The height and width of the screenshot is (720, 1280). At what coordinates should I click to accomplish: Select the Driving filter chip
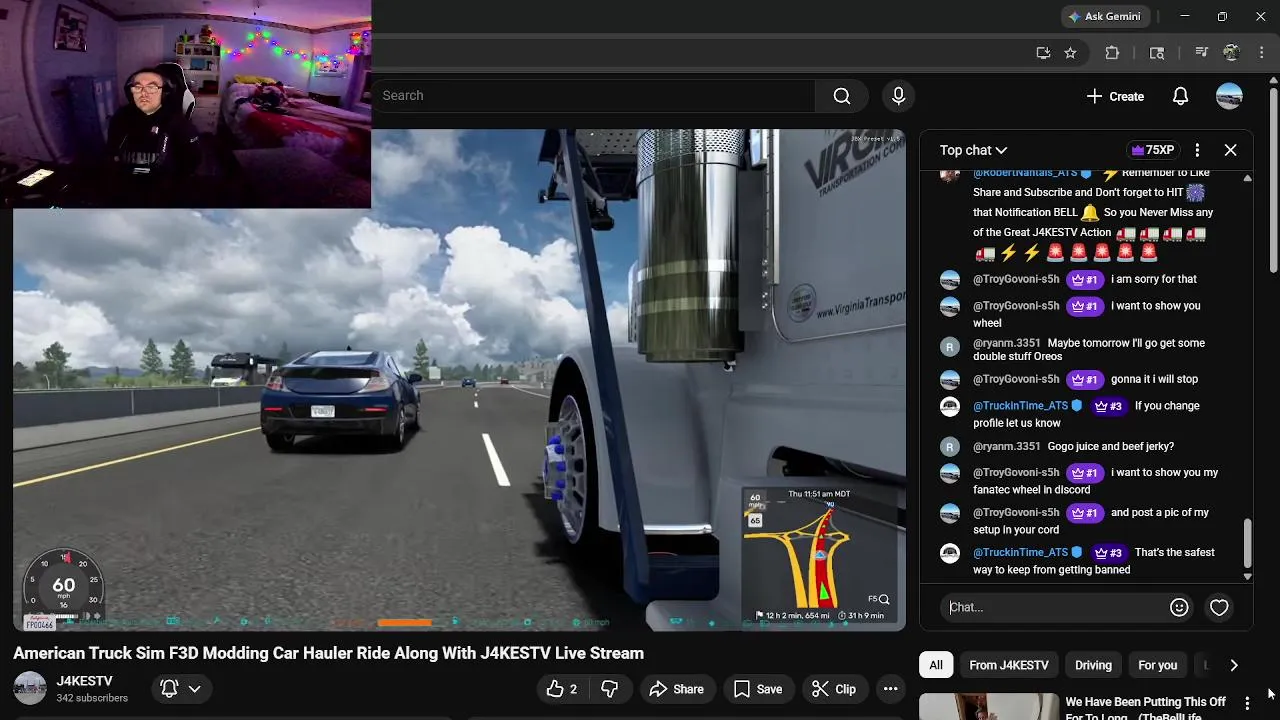click(1093, 665)
